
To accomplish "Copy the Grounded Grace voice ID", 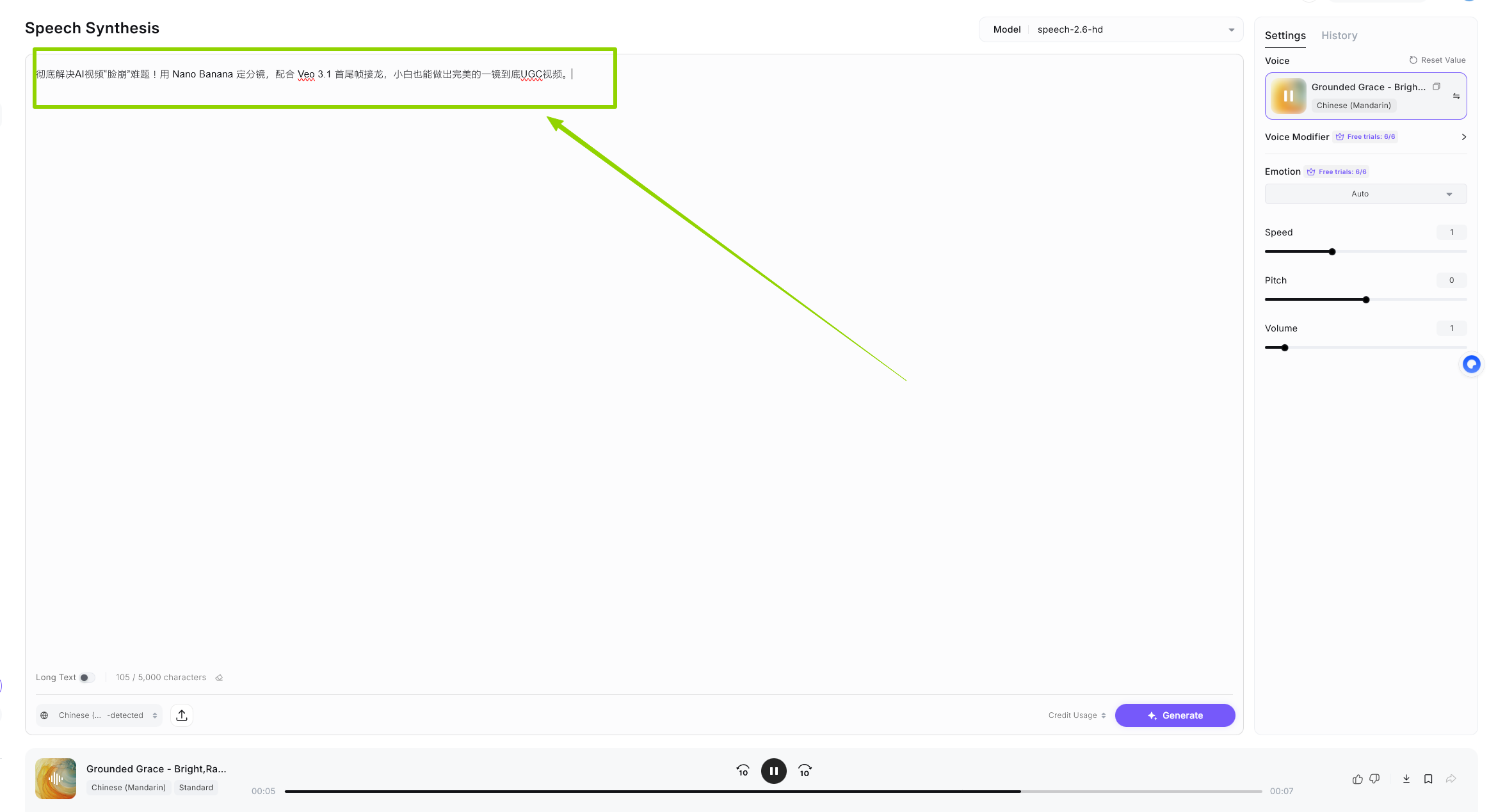I will pyautogui.click(x=1437, y=87).
